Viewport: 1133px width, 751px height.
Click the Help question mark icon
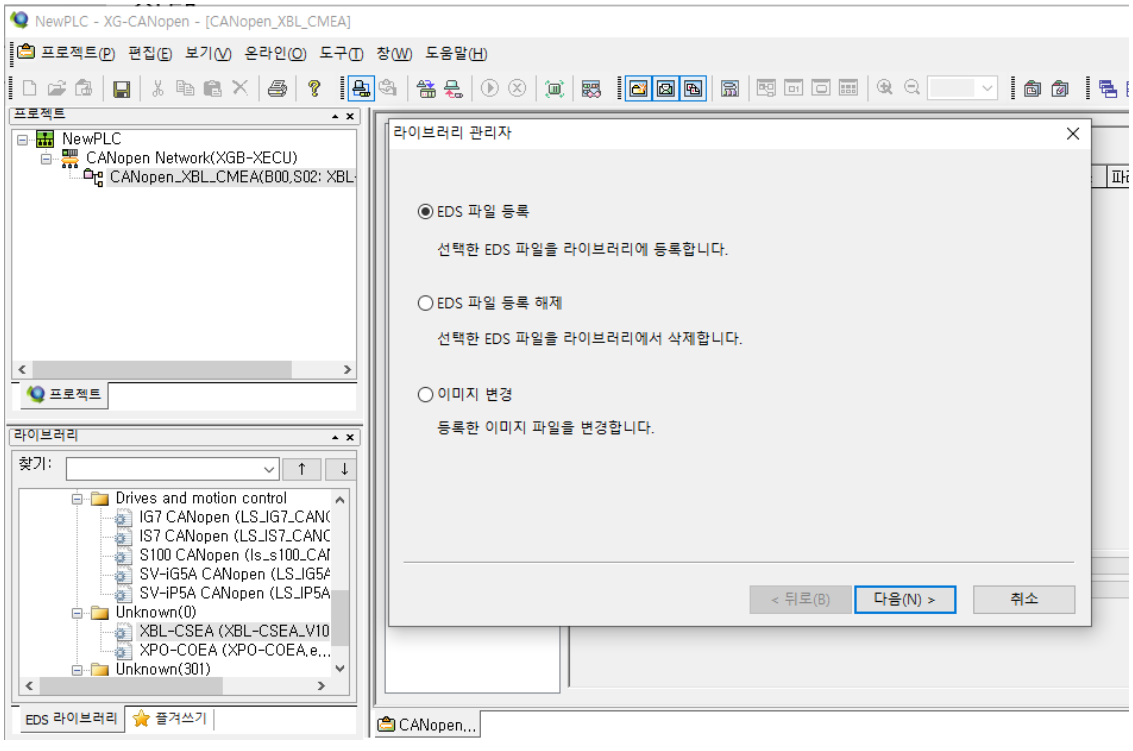[316, 88]
